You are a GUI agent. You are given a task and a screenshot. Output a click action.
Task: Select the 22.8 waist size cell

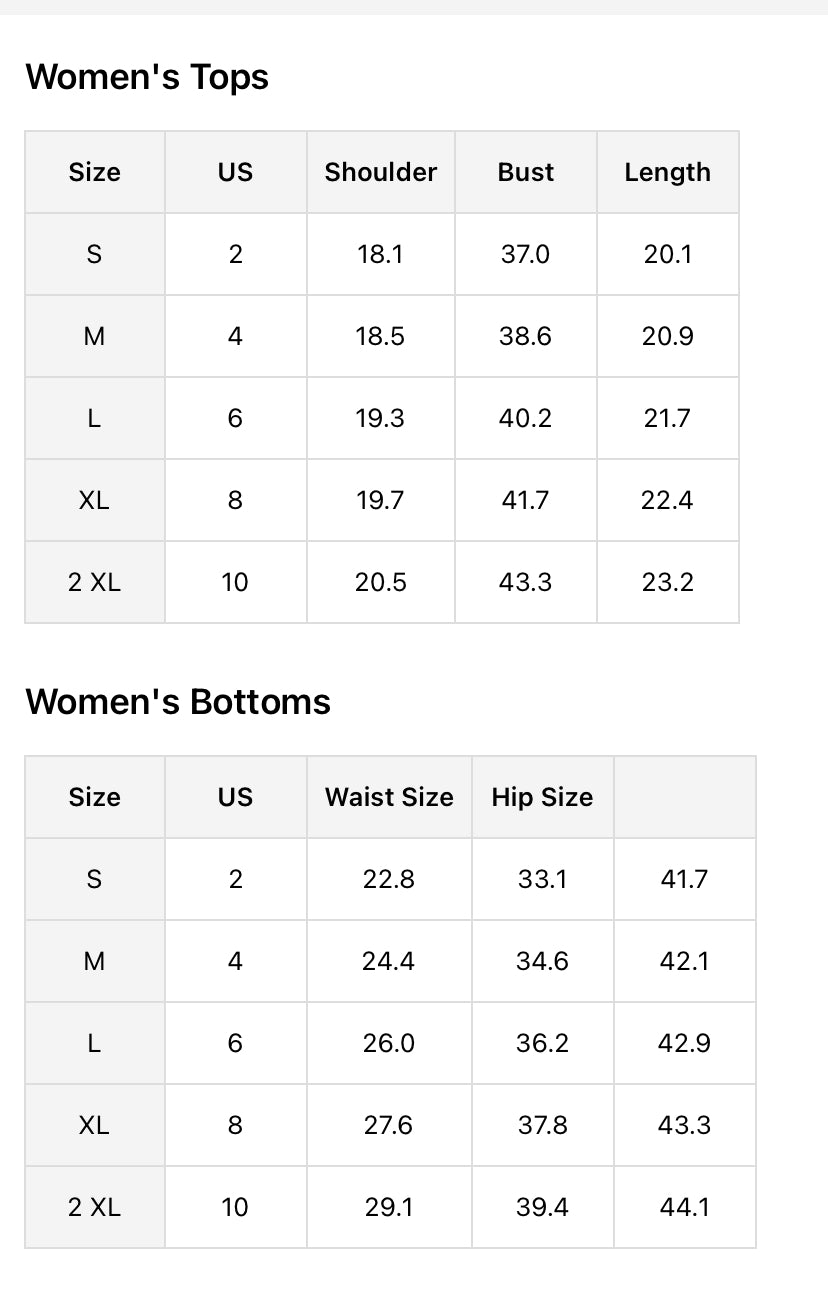coord(389,879)
